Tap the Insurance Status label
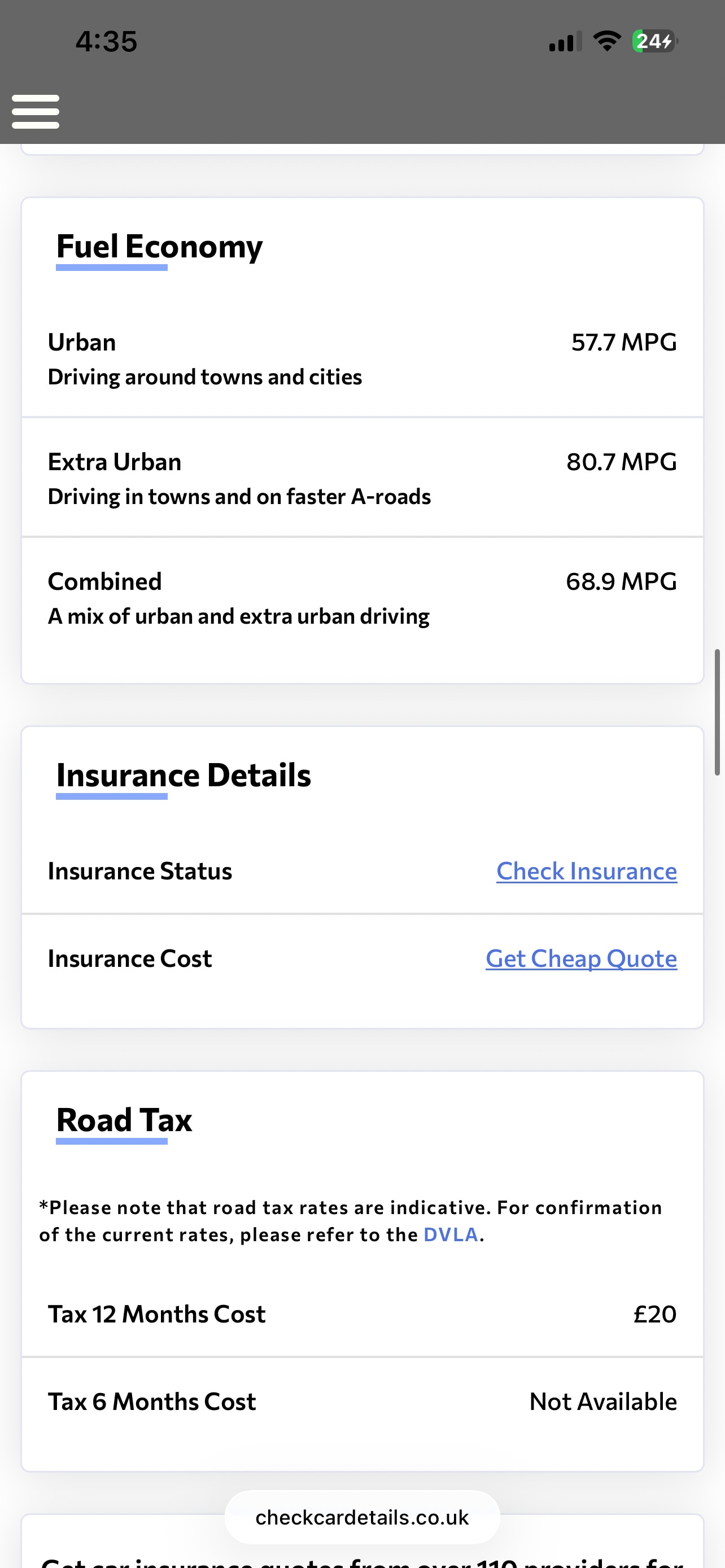Viewport: 725px width, 1568px height. [x=140, y=871]
